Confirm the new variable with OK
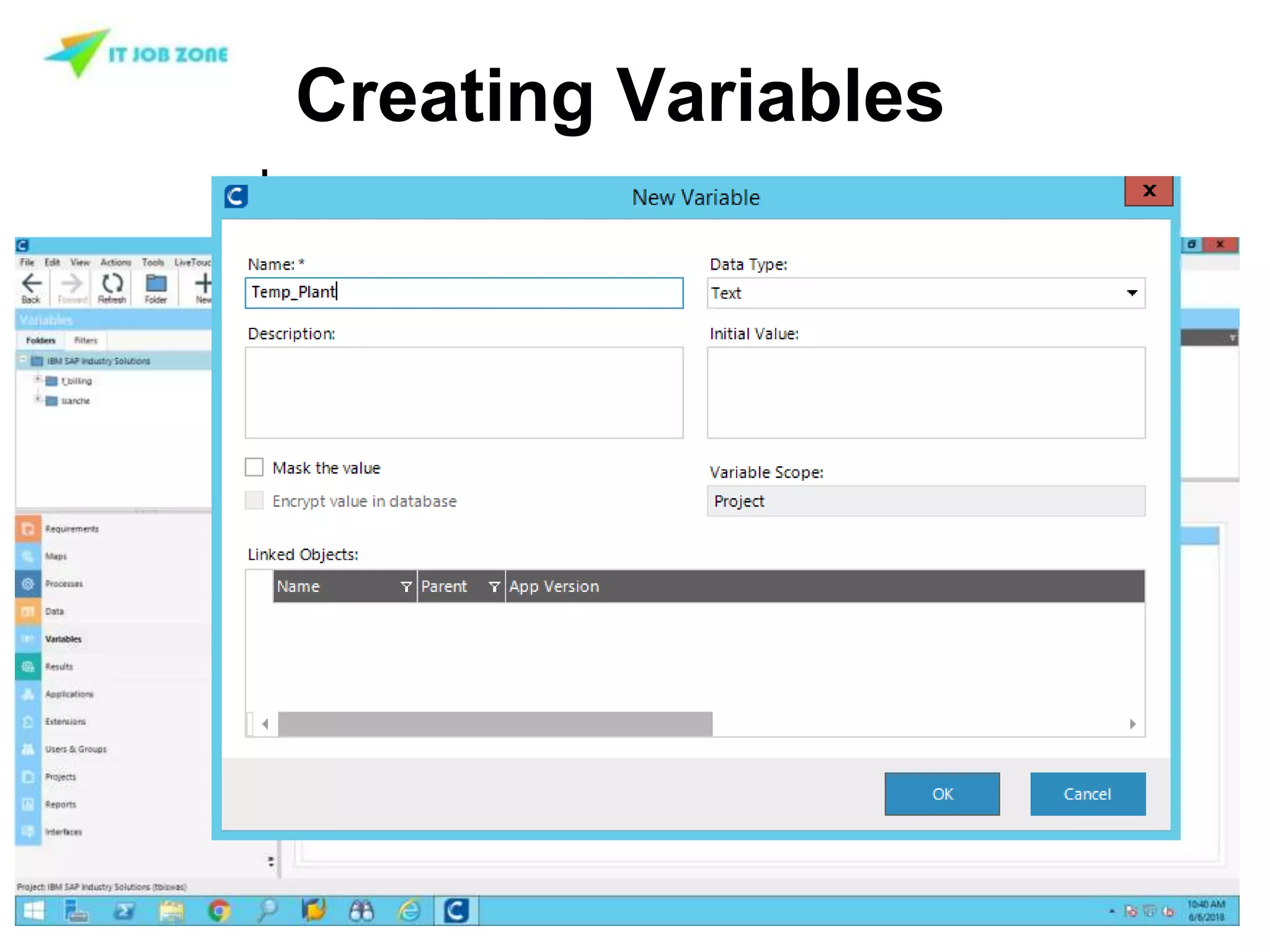Image resolution: width=1270 pixels, height=952 pixels. [x=941, y=794]
